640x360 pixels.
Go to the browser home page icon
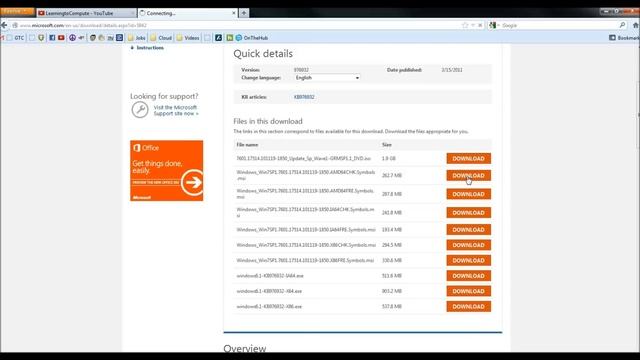(x=636, y=25)
